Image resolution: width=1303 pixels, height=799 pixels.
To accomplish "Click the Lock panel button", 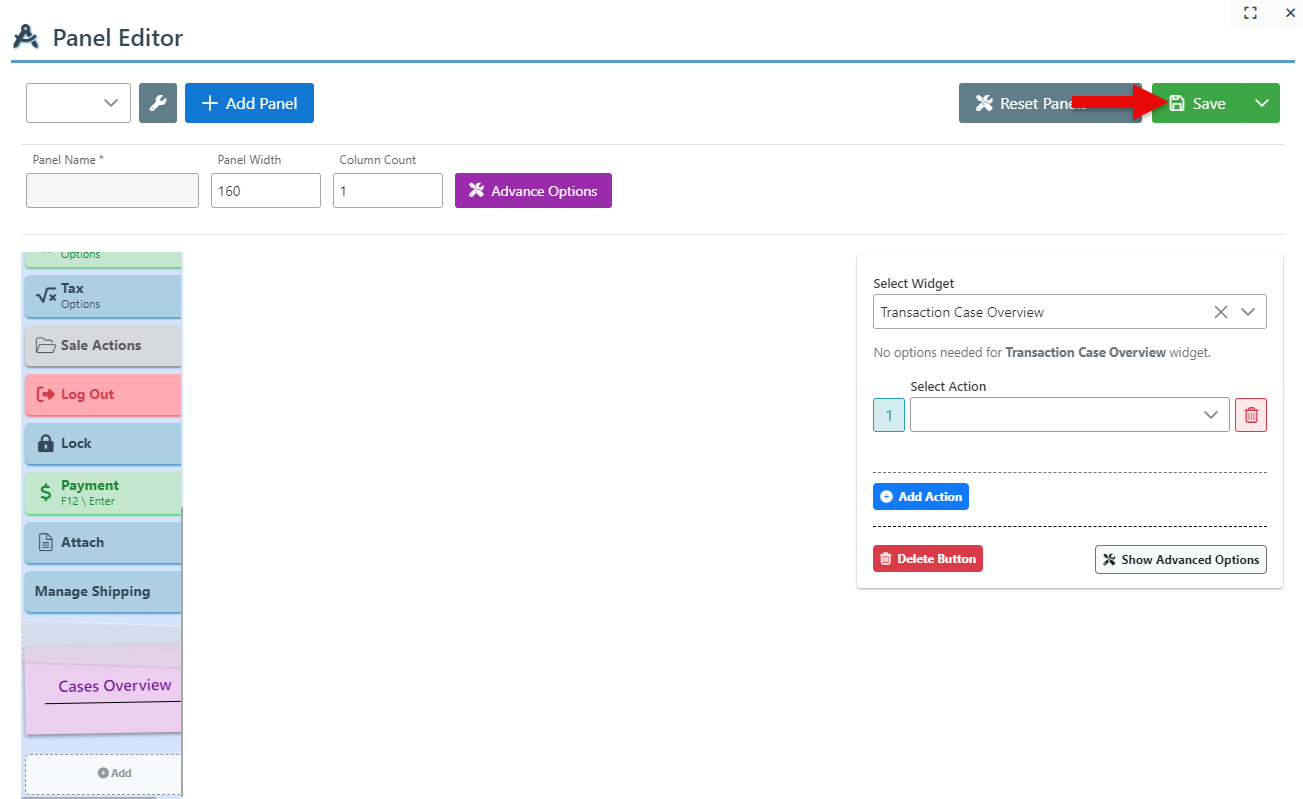I will tap(102, 444).
